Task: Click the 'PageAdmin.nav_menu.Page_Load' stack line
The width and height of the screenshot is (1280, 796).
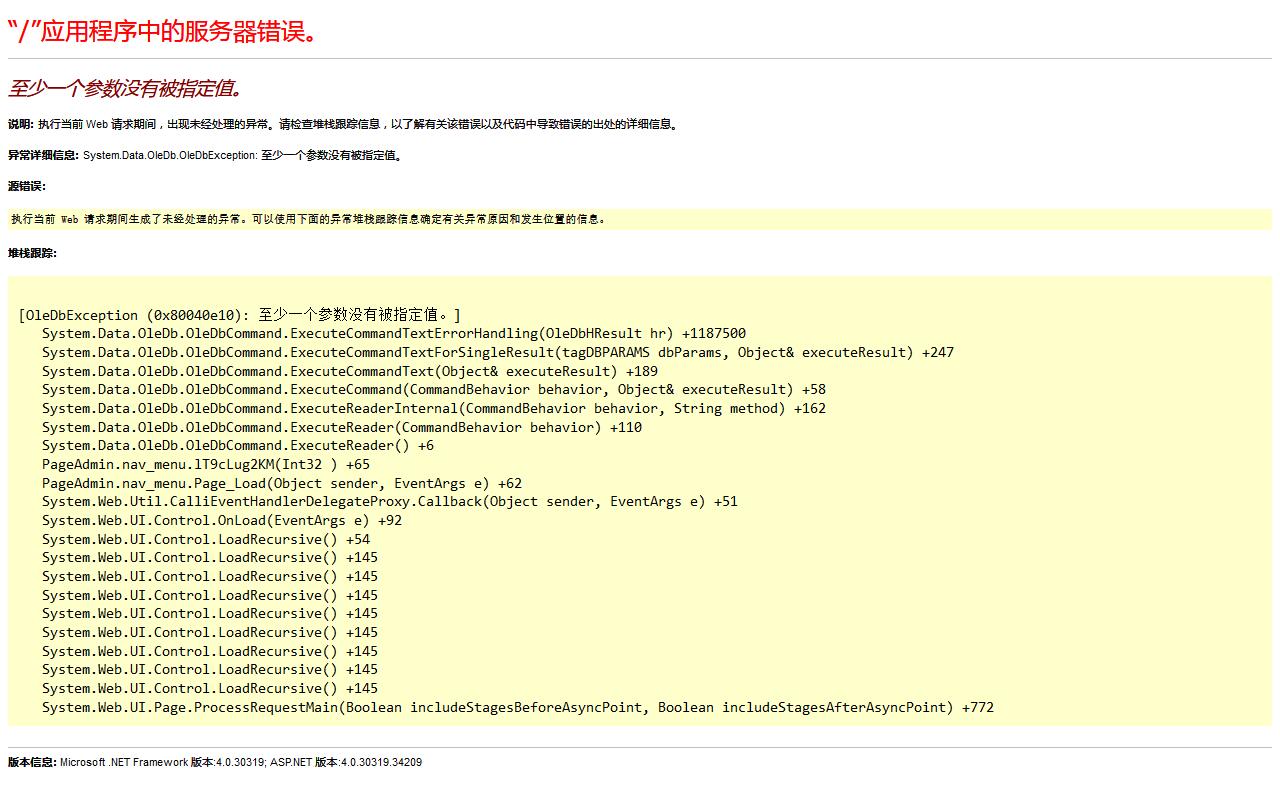Action: click(x=281, y=483)
